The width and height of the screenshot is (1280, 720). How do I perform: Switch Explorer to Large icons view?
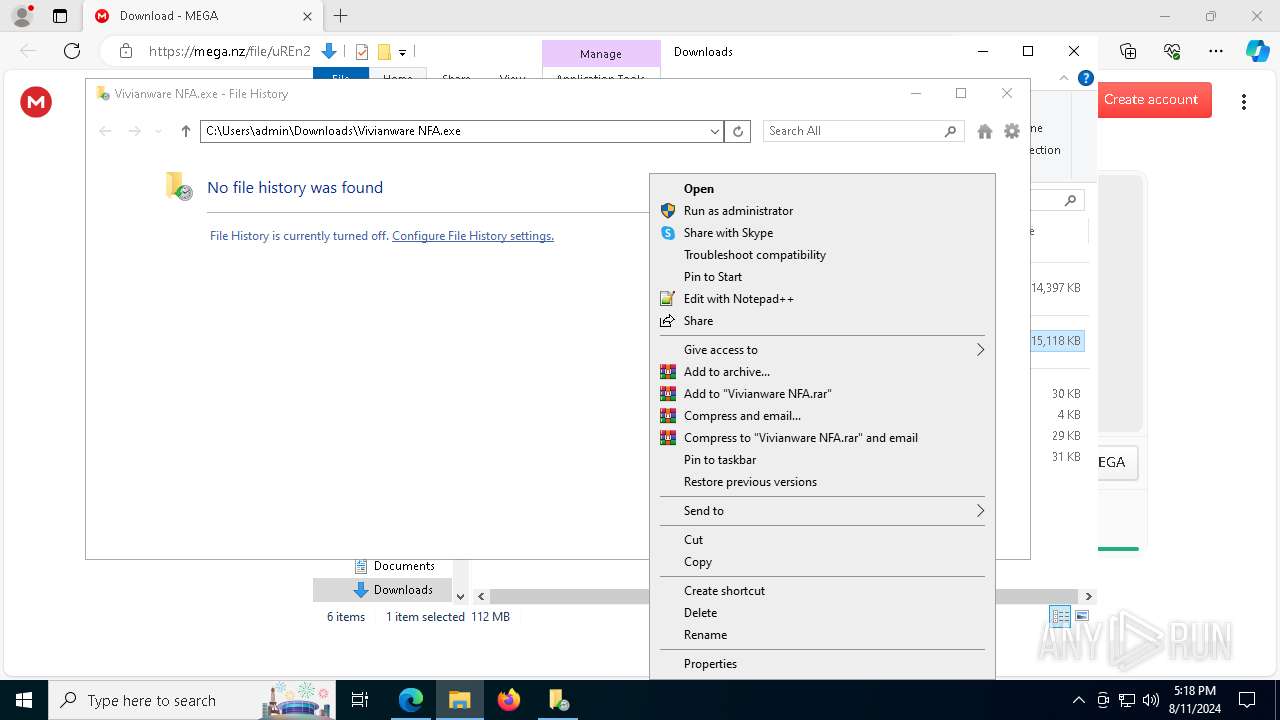[x=1082, y=617]
